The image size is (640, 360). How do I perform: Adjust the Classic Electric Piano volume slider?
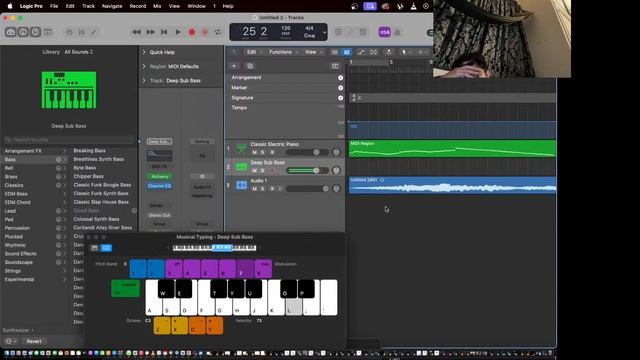[x=308, y=152]
